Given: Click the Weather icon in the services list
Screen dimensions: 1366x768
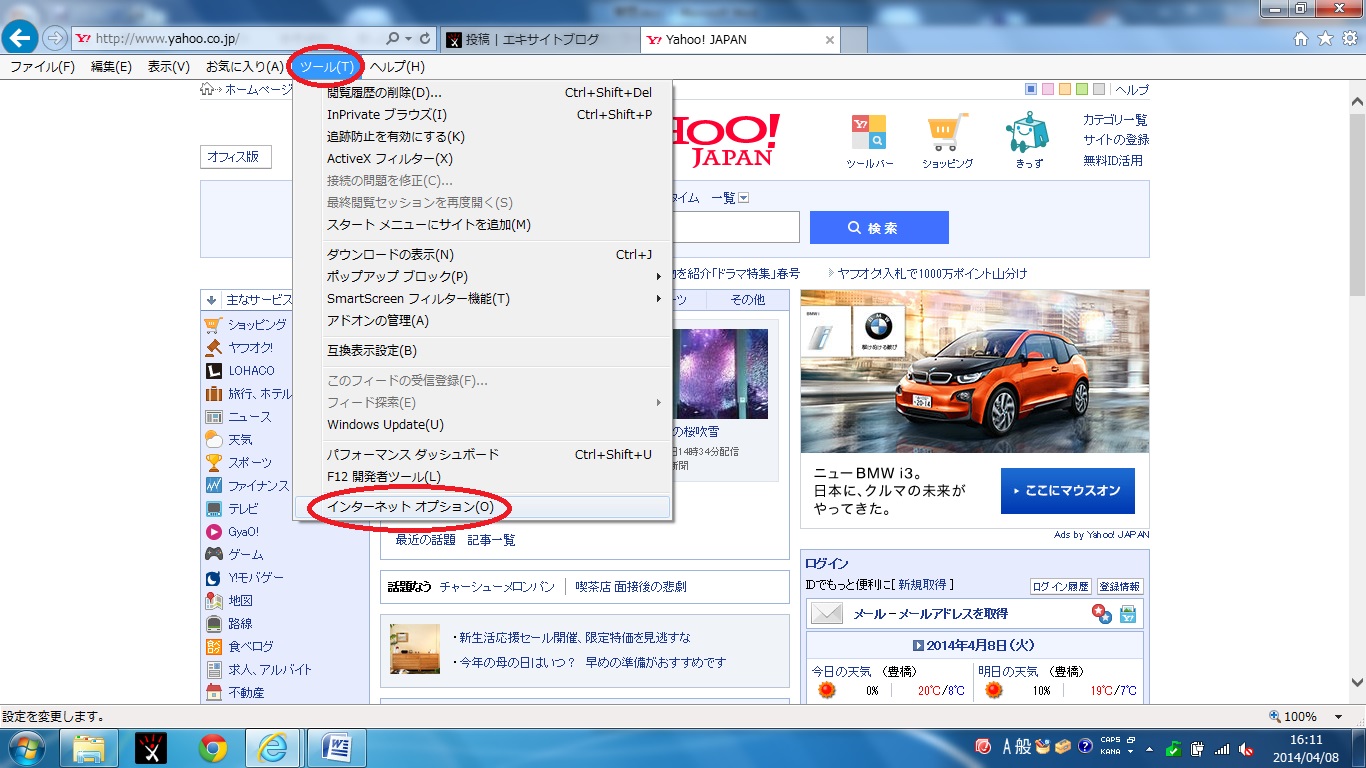Looking at the screenshot, I should point(213,440).
